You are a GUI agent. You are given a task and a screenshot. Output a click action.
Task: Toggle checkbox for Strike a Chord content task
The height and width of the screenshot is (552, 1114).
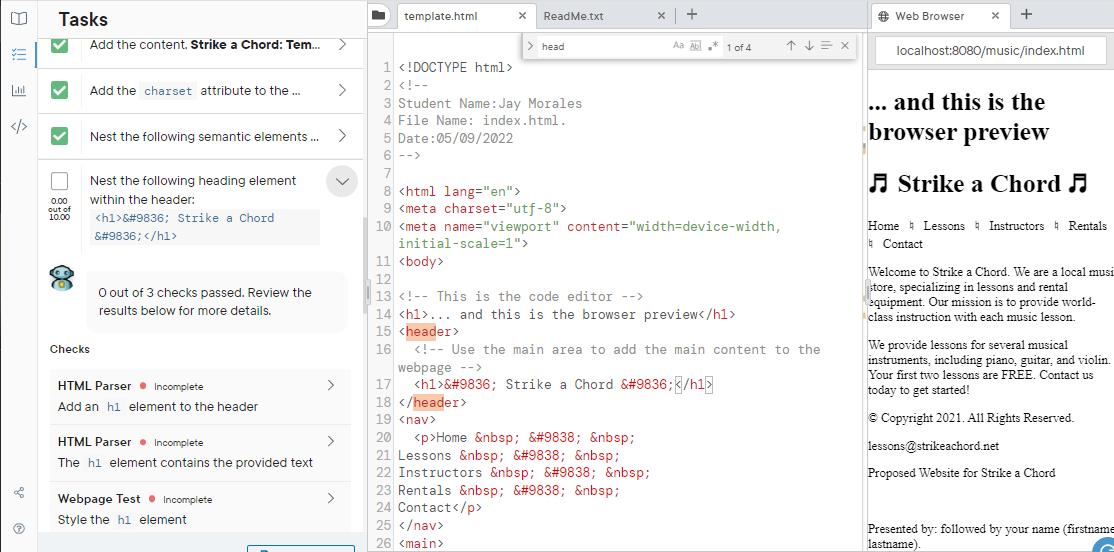point(60,44)
